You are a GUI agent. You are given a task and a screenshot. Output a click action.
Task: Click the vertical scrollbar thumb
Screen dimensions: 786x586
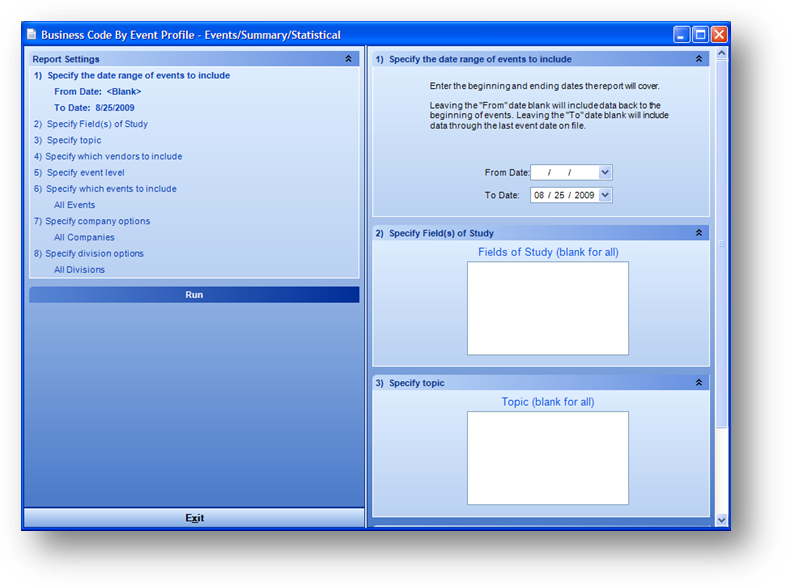(721, 244)
